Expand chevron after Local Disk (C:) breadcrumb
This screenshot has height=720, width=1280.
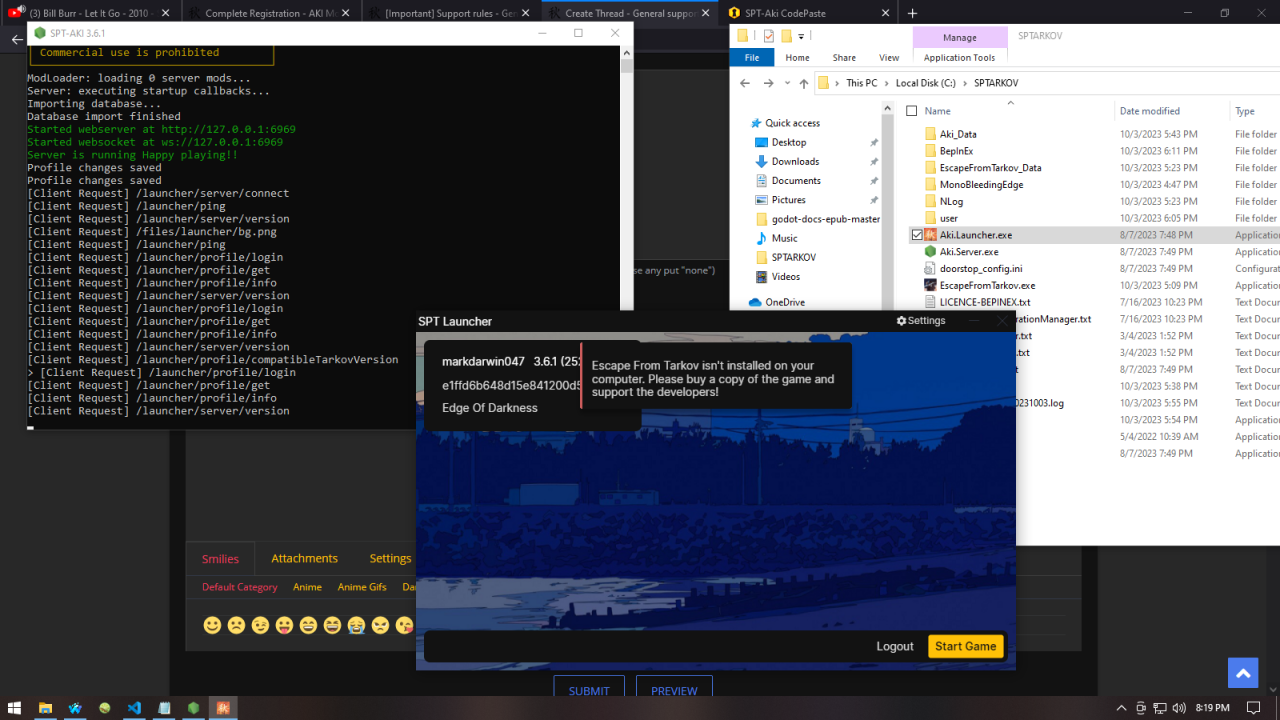click(966, 83)
